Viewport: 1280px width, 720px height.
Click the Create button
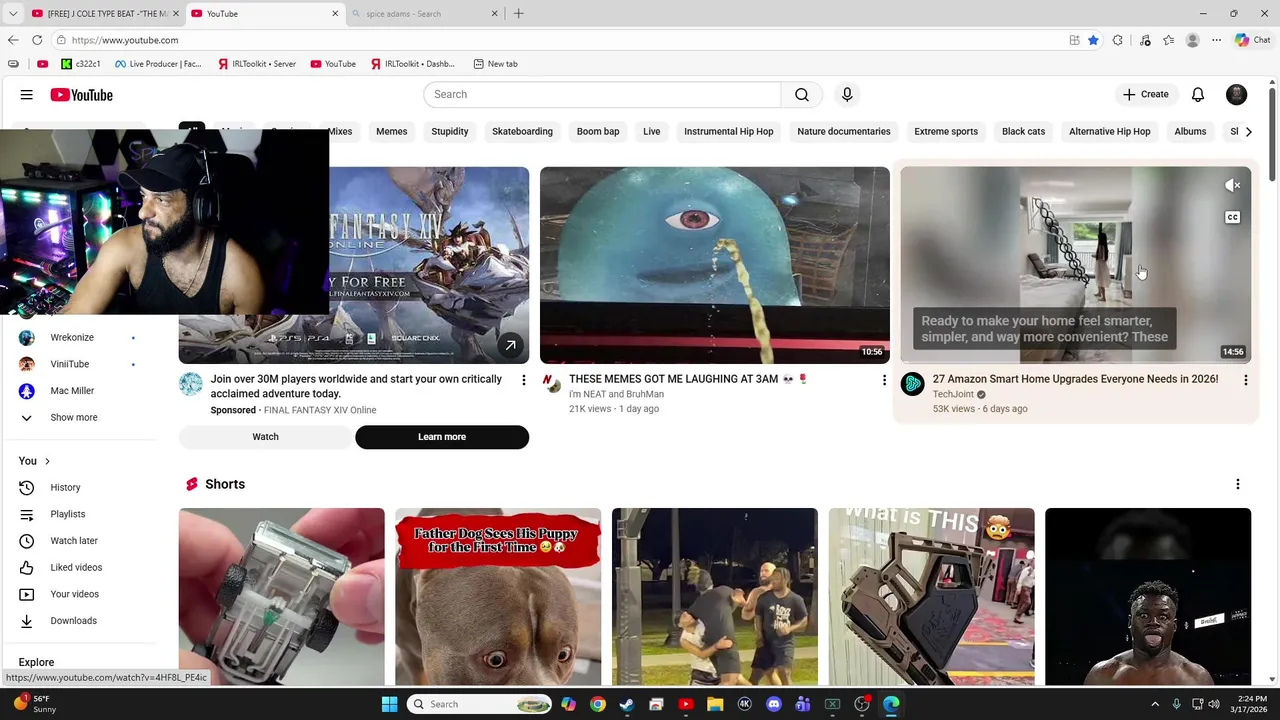1146,94
